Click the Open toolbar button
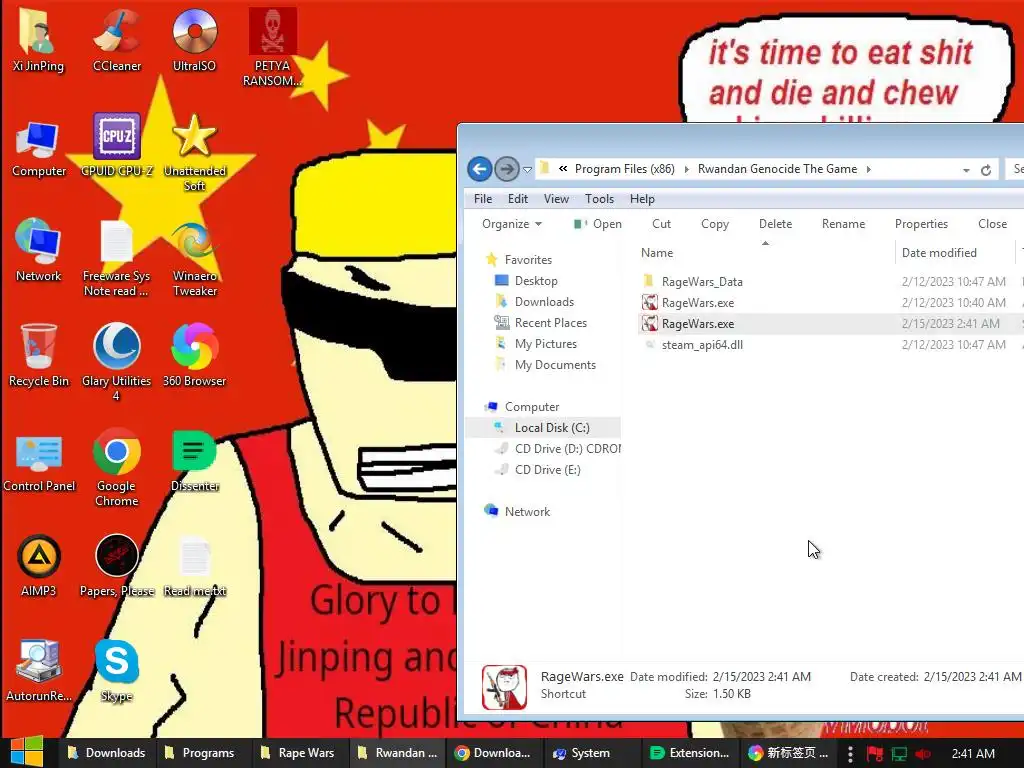 (598, 224)
